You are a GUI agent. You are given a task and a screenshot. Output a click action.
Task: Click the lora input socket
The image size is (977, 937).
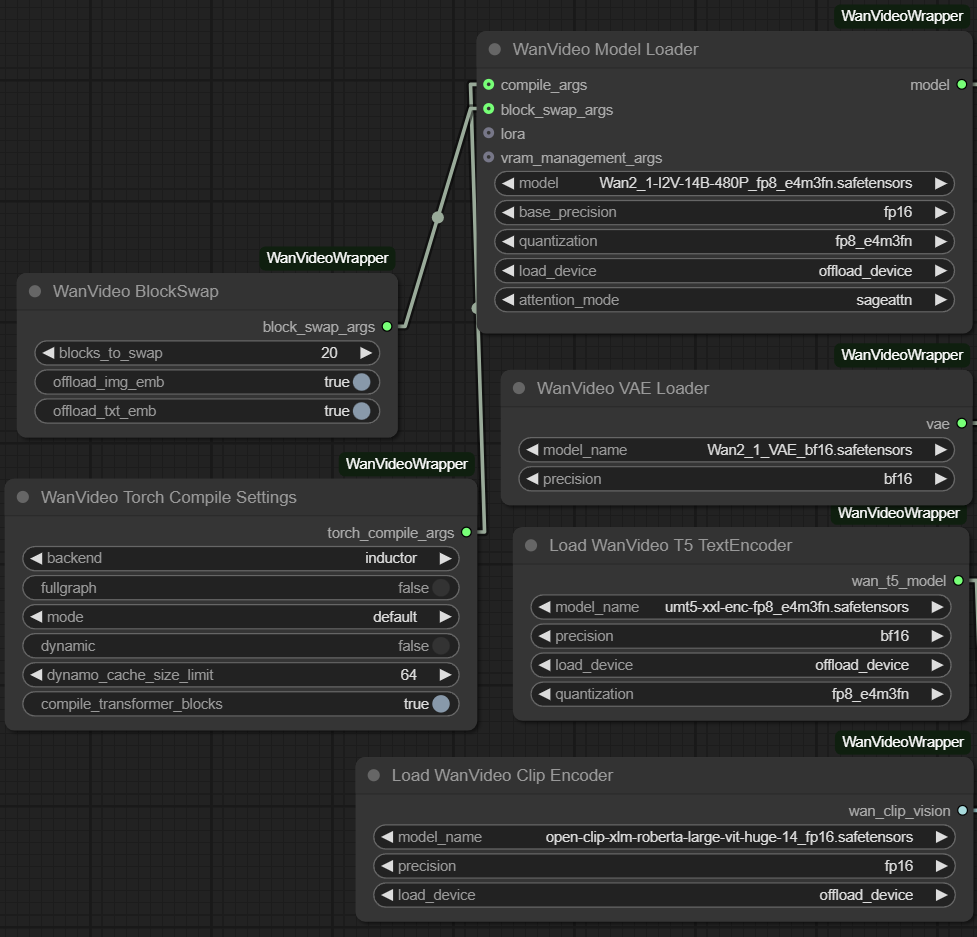pos(488,133)
